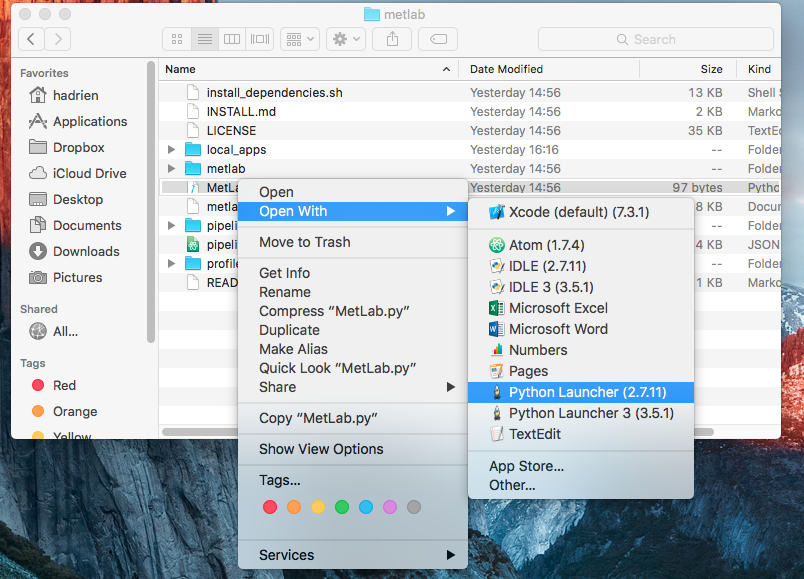The height and width of the screenshot is (579, 804).
Task: Select the Orange tag in sidebar
Action: coord(64,411)
